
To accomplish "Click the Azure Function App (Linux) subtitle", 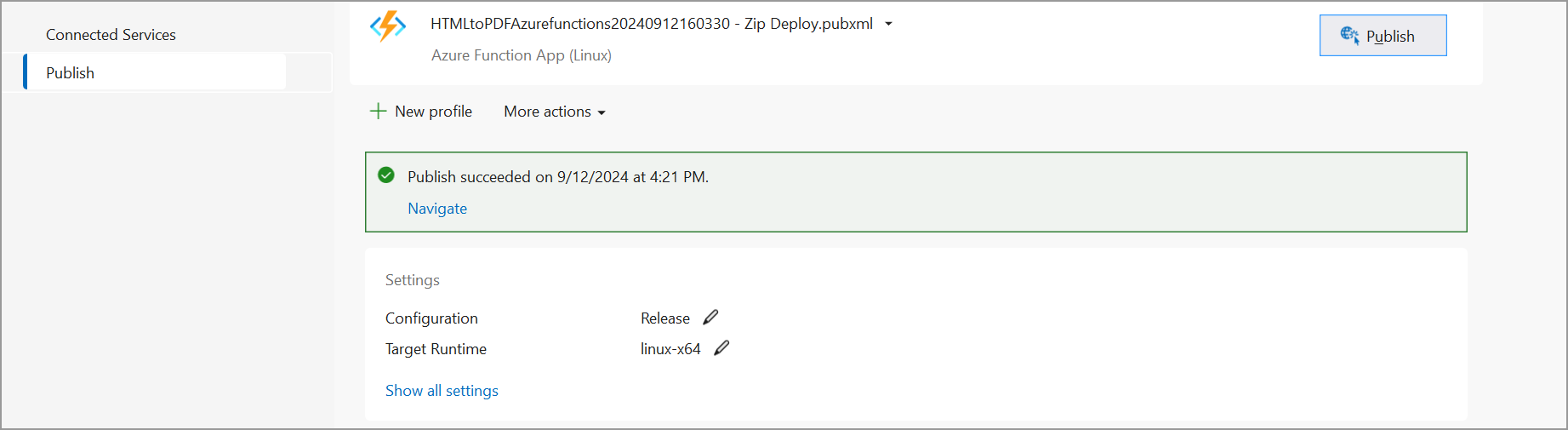I will click(521, 55).
